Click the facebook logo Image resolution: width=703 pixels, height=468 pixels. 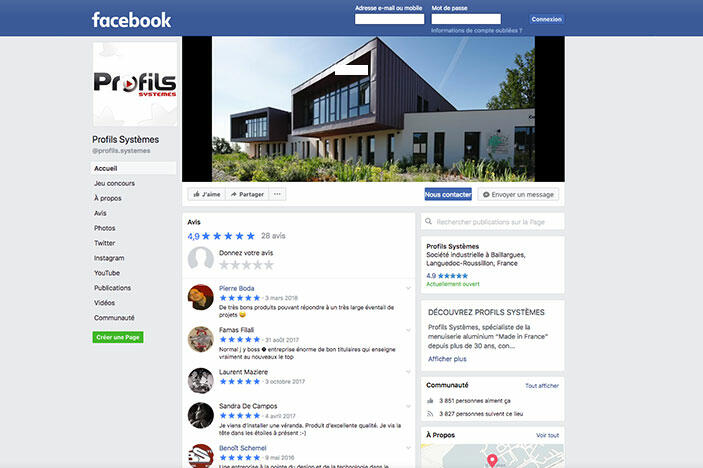tap(131, 20)
